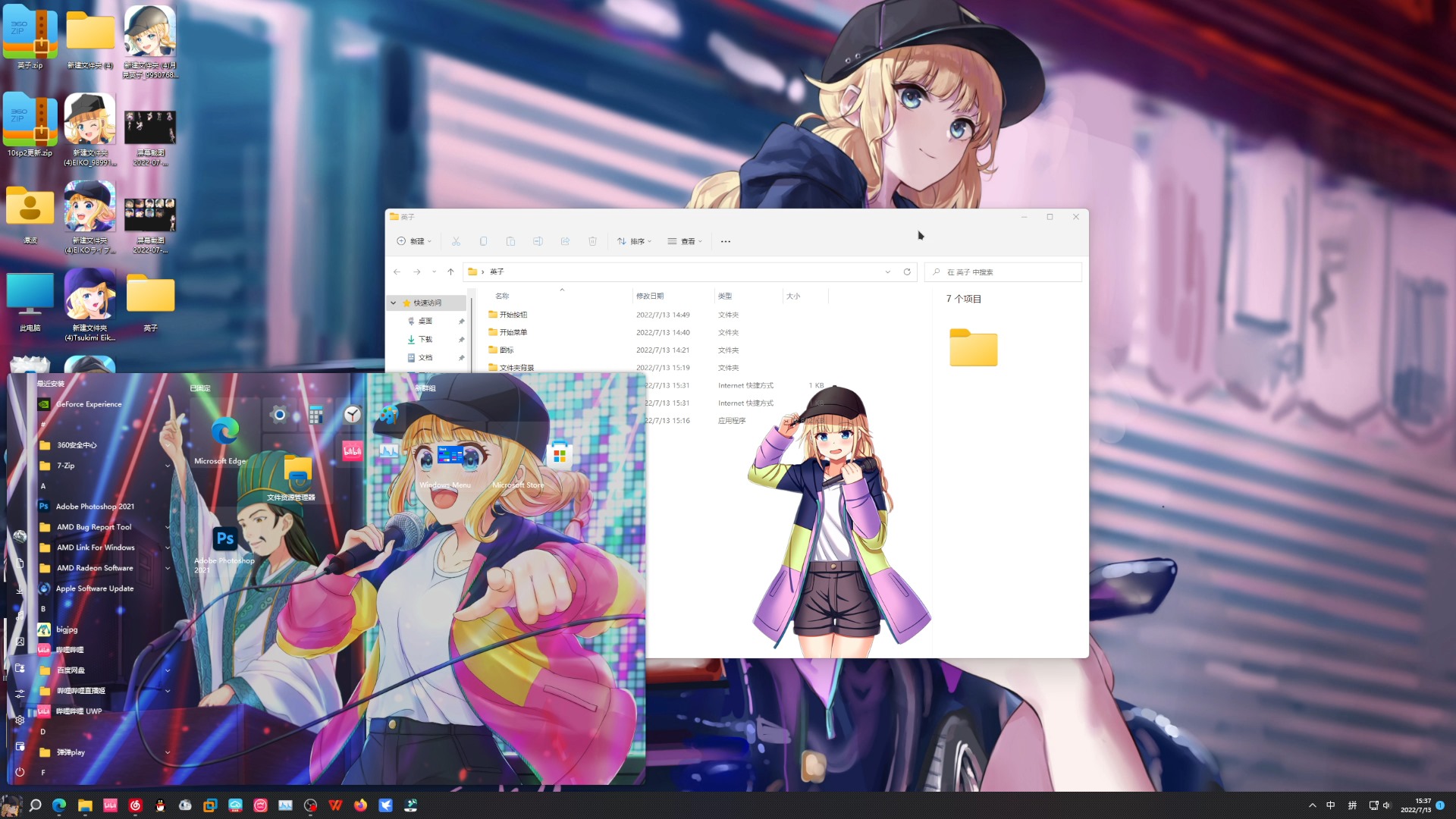Click the Firefox icon on taskbar
This screenshot has height=819, width=1456.
[x=360, y=805]
